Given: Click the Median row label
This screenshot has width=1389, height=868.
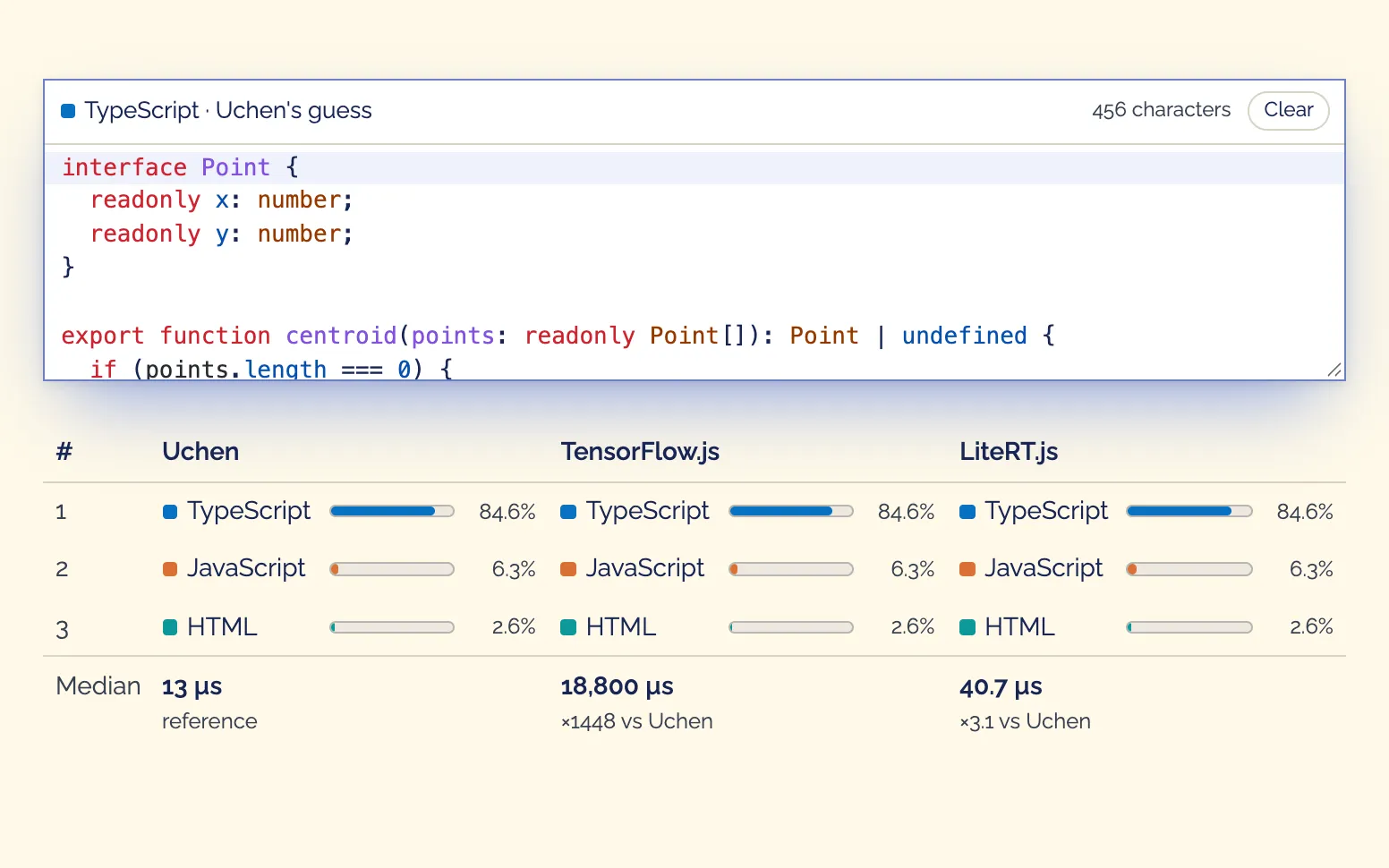Looking at the screenshot, I should pyautogui.click(x=98, y=686).
